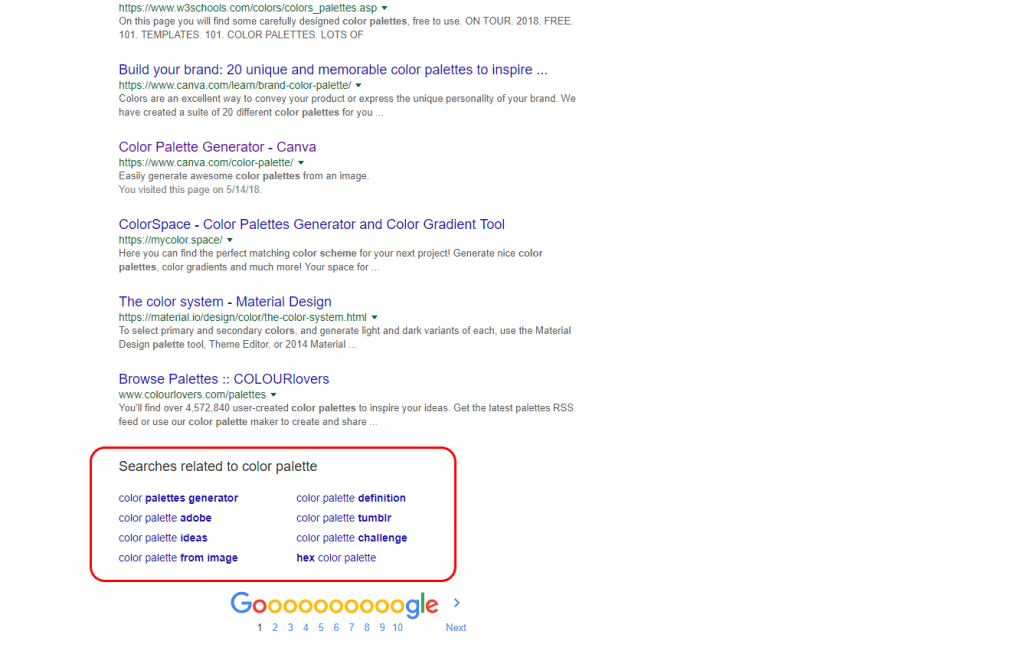1024x651 pixels.
Task: Click the blue arrow chevron beside Google logo
Action: pos(457,603)
